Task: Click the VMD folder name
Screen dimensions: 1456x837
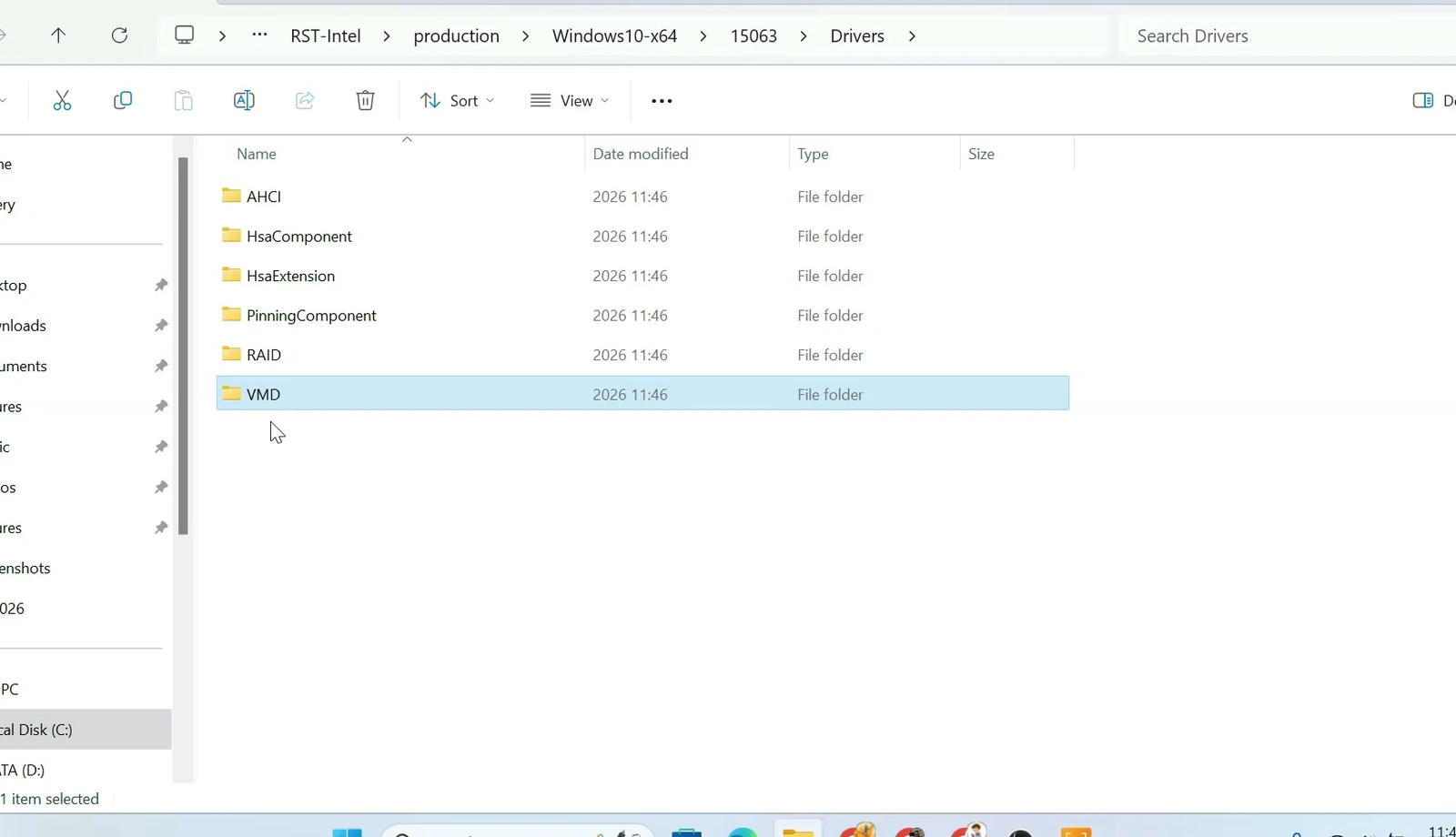Action: [263, 394]
